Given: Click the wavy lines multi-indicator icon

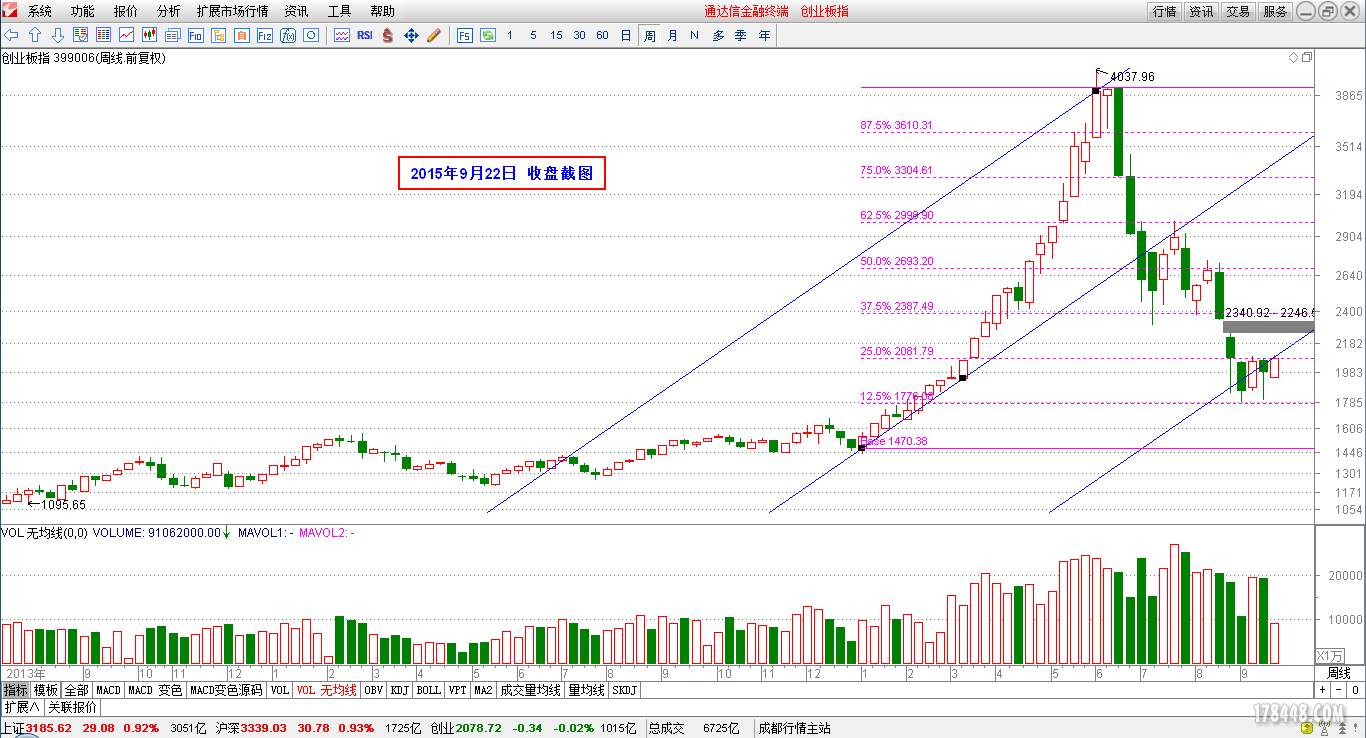Looking at the screenshot, I should click(x=341, y=35).
